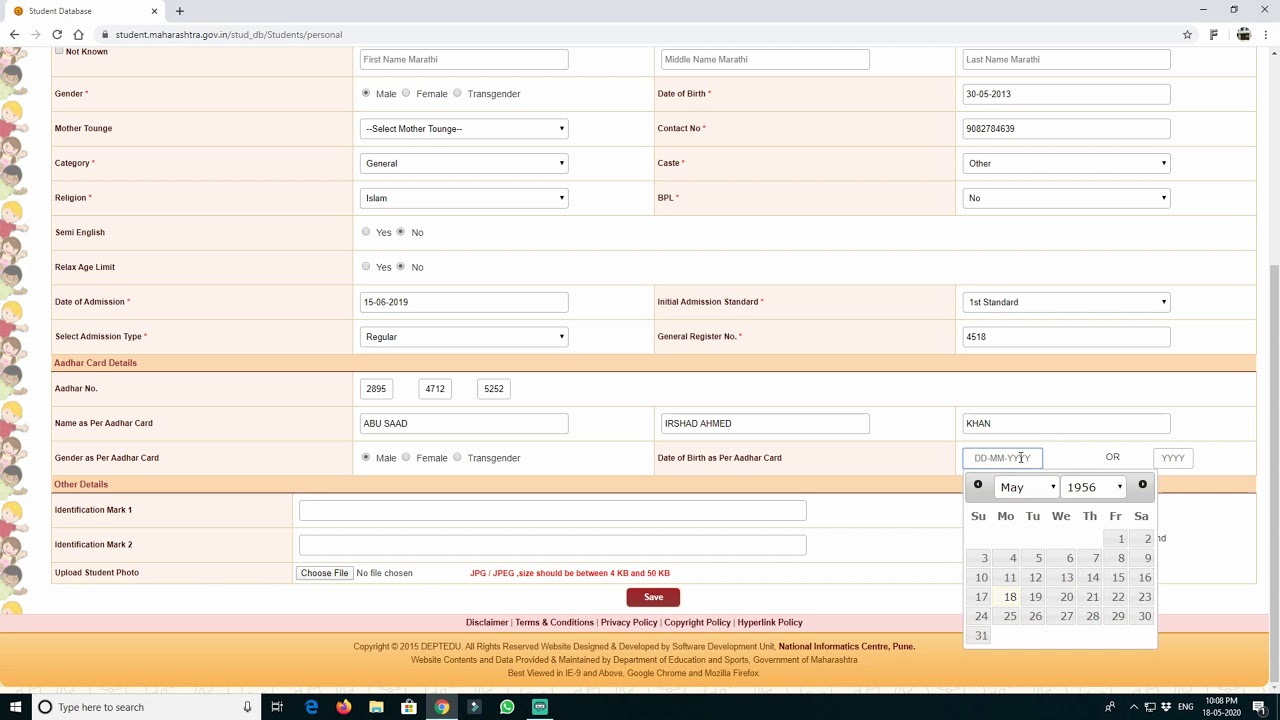Viewport: 1280px width, 720px height.
Task: Switch to Chrome on the taskbar
Action: point(441,707)
